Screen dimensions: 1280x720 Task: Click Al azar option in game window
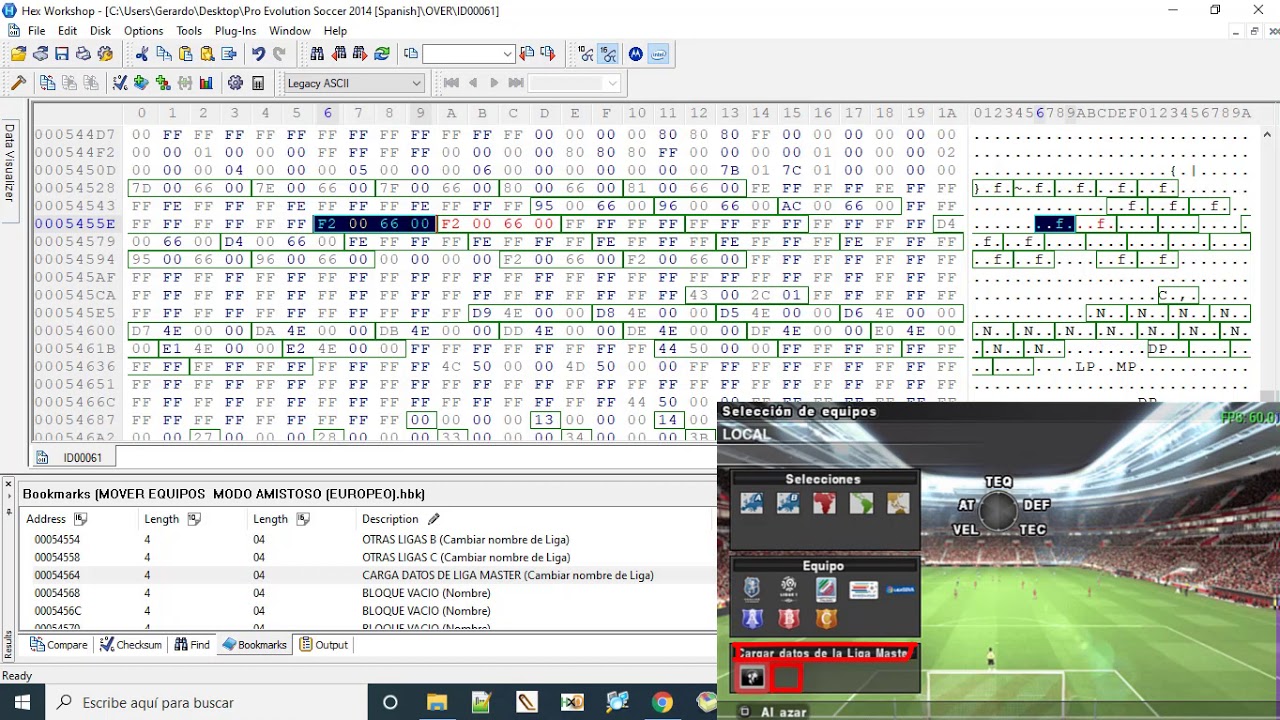(x=784, y=712)
